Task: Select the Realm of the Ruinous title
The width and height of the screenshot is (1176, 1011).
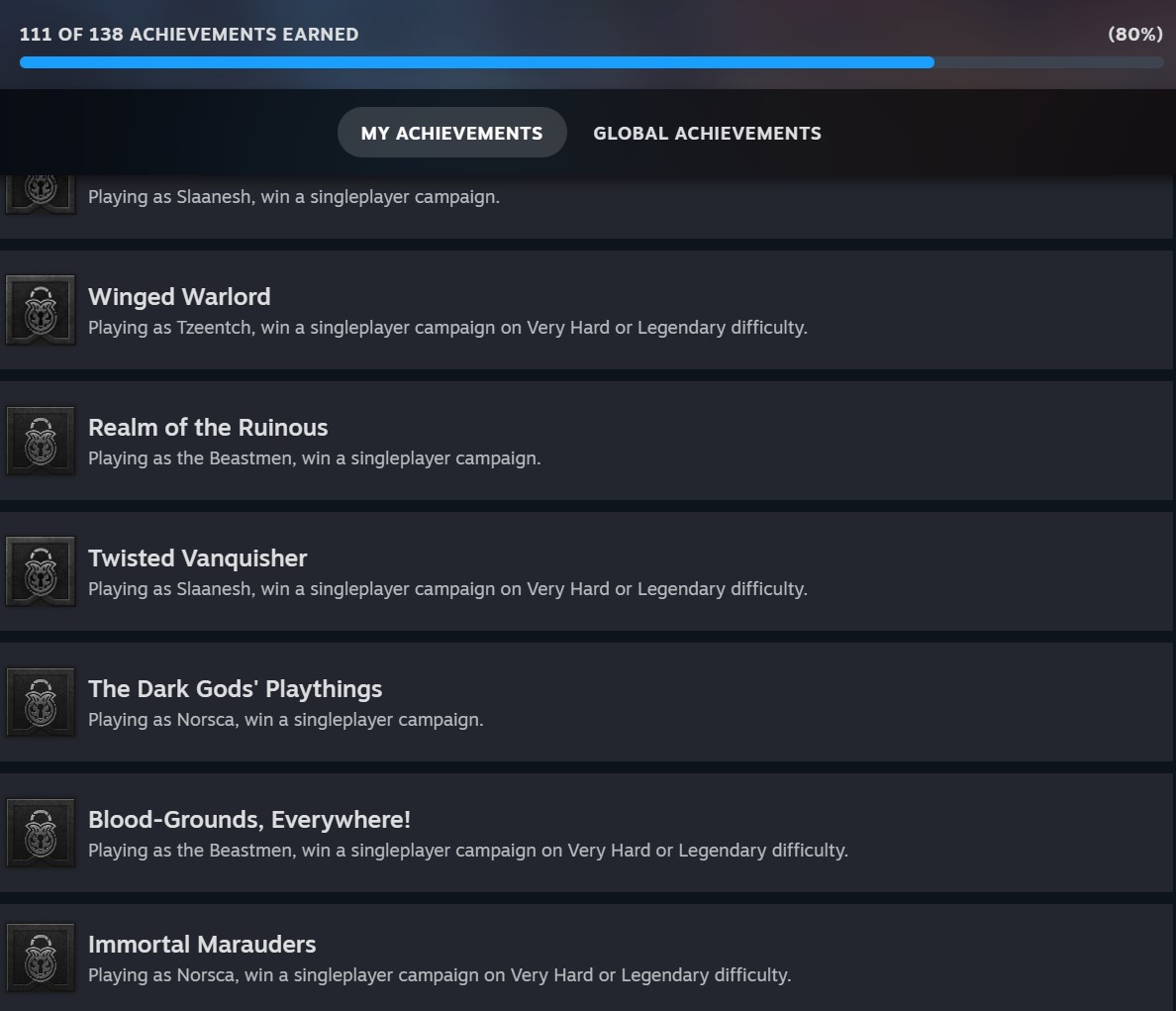Action: (208, 428)
